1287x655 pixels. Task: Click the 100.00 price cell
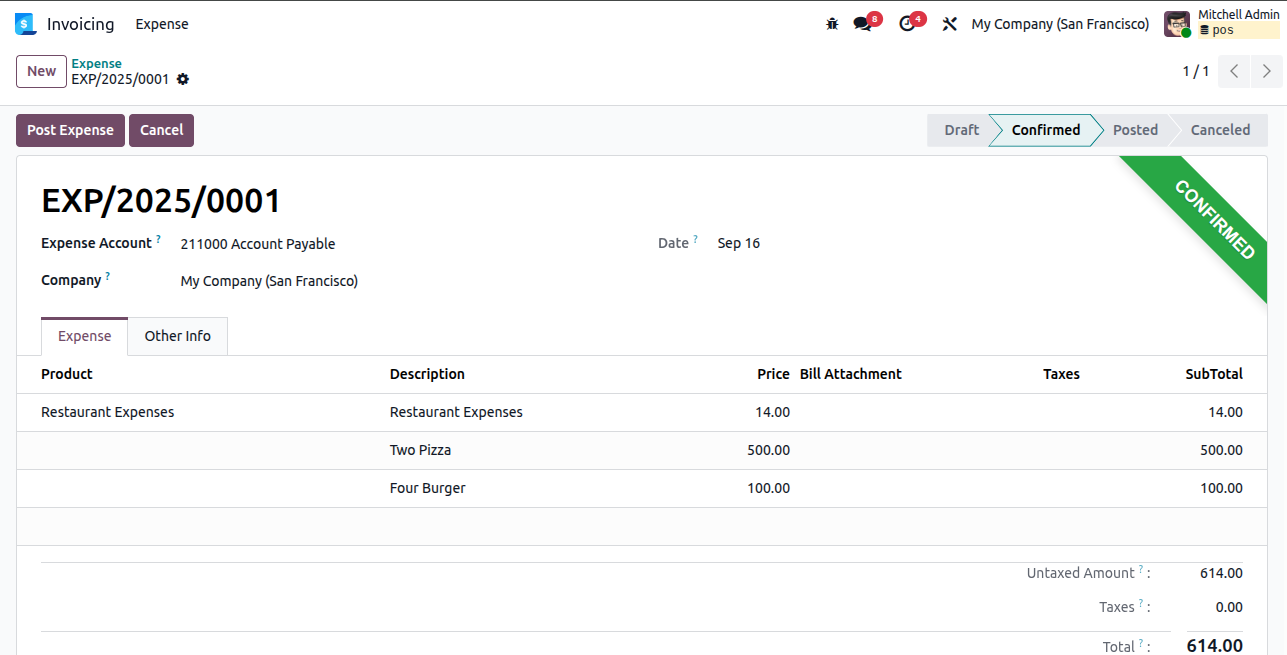point(768,488)
